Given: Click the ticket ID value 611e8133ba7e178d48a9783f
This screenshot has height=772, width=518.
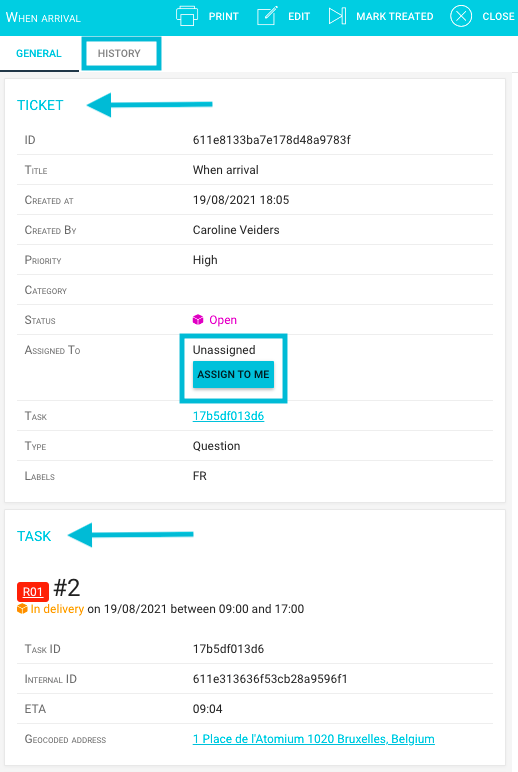Looking at the screenshot, I should click(x=272, y=140).
